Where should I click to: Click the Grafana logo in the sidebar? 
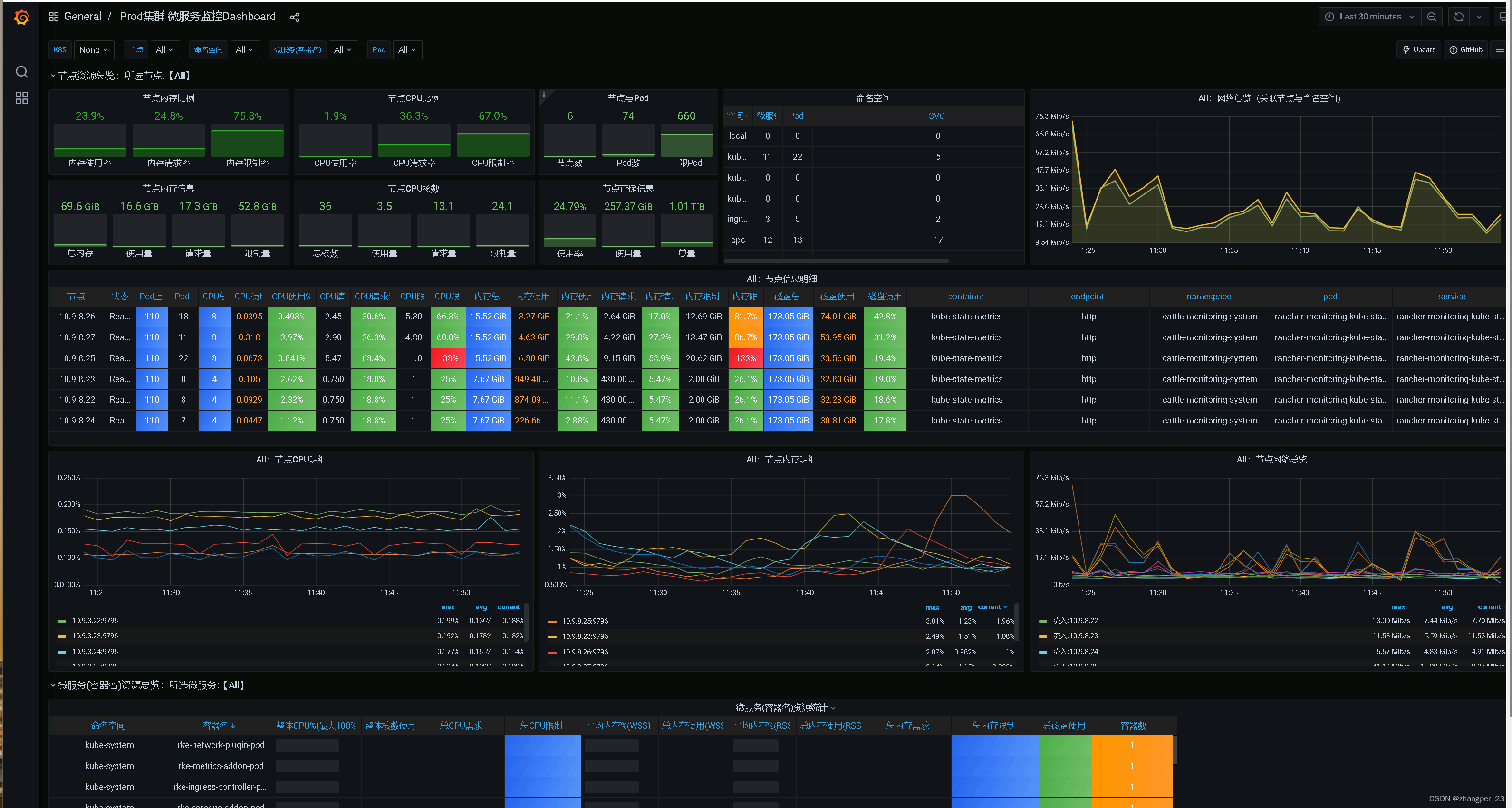[21, 17]
